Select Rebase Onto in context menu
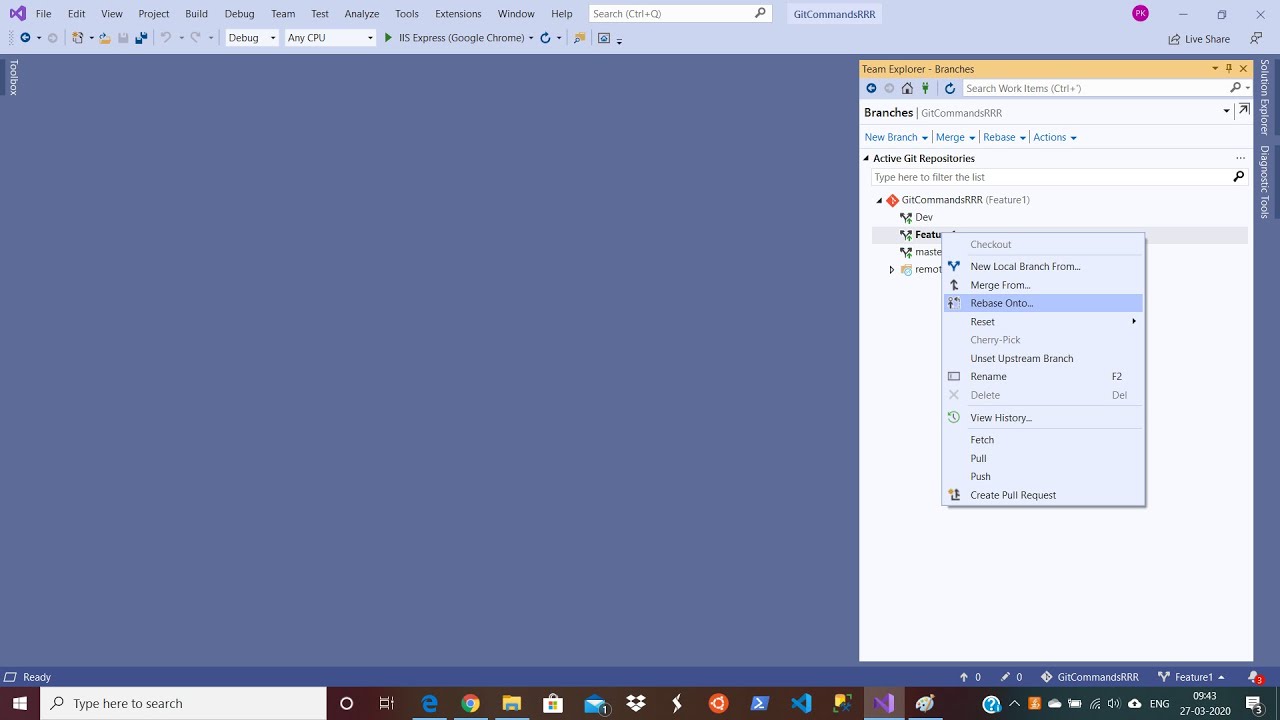 point(1043,303)
